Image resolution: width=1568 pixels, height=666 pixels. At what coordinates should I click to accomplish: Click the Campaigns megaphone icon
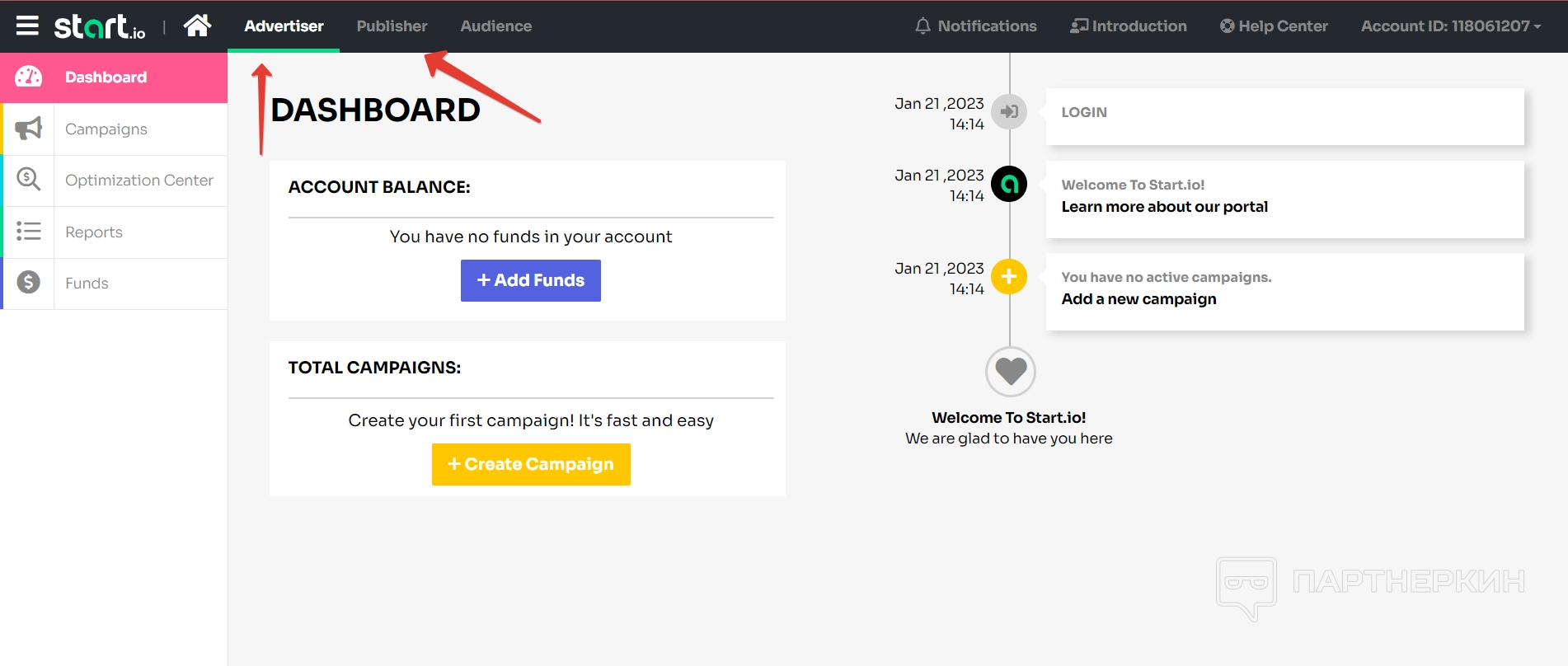coord(28,129)
